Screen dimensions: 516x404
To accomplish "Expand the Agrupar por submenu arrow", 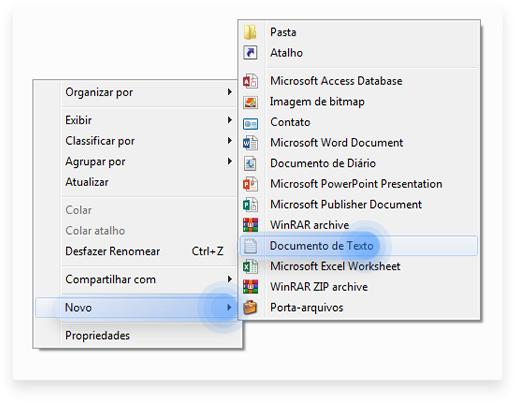I will [x=229, y=161].
